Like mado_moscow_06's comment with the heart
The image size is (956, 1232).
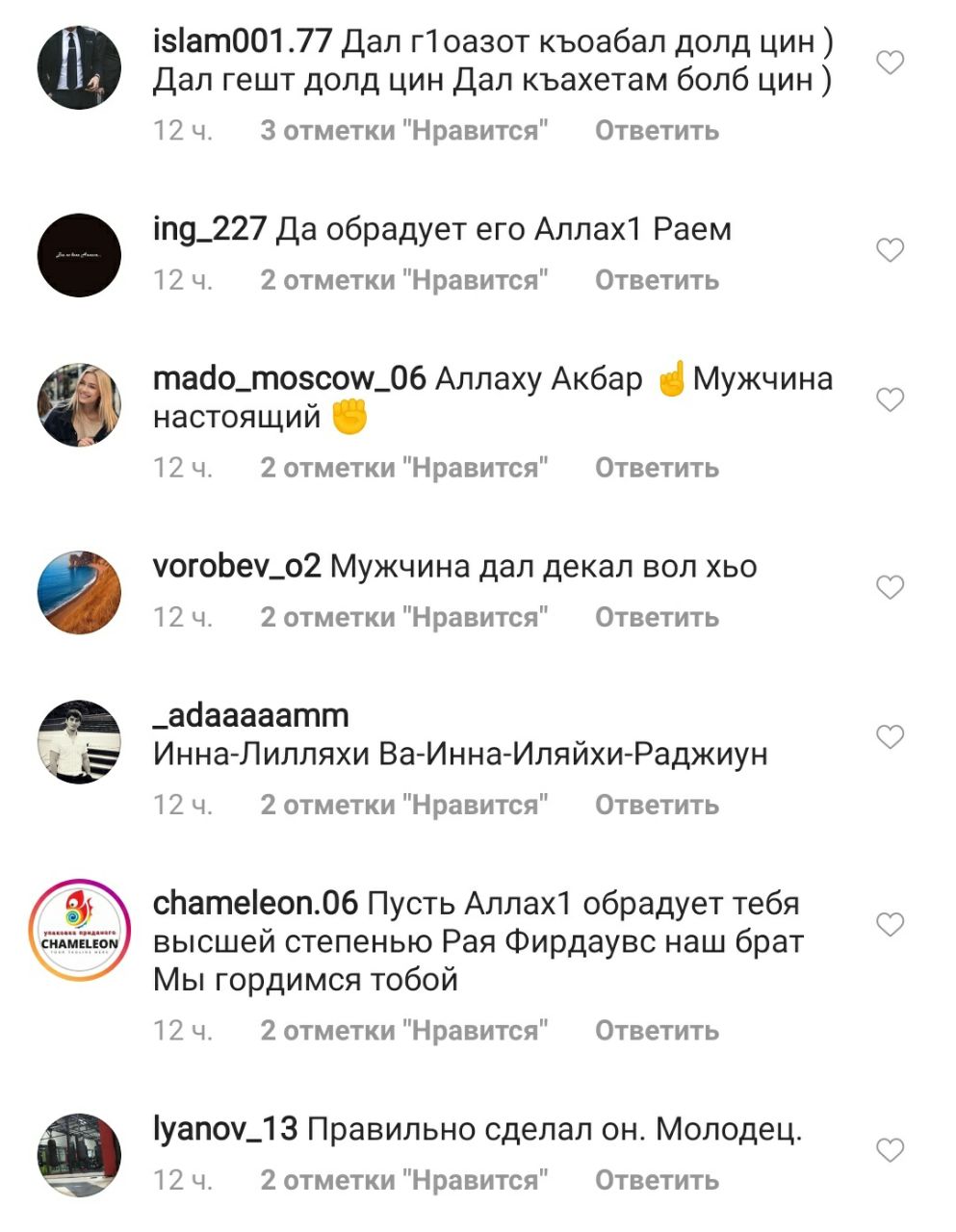(891, 399)
